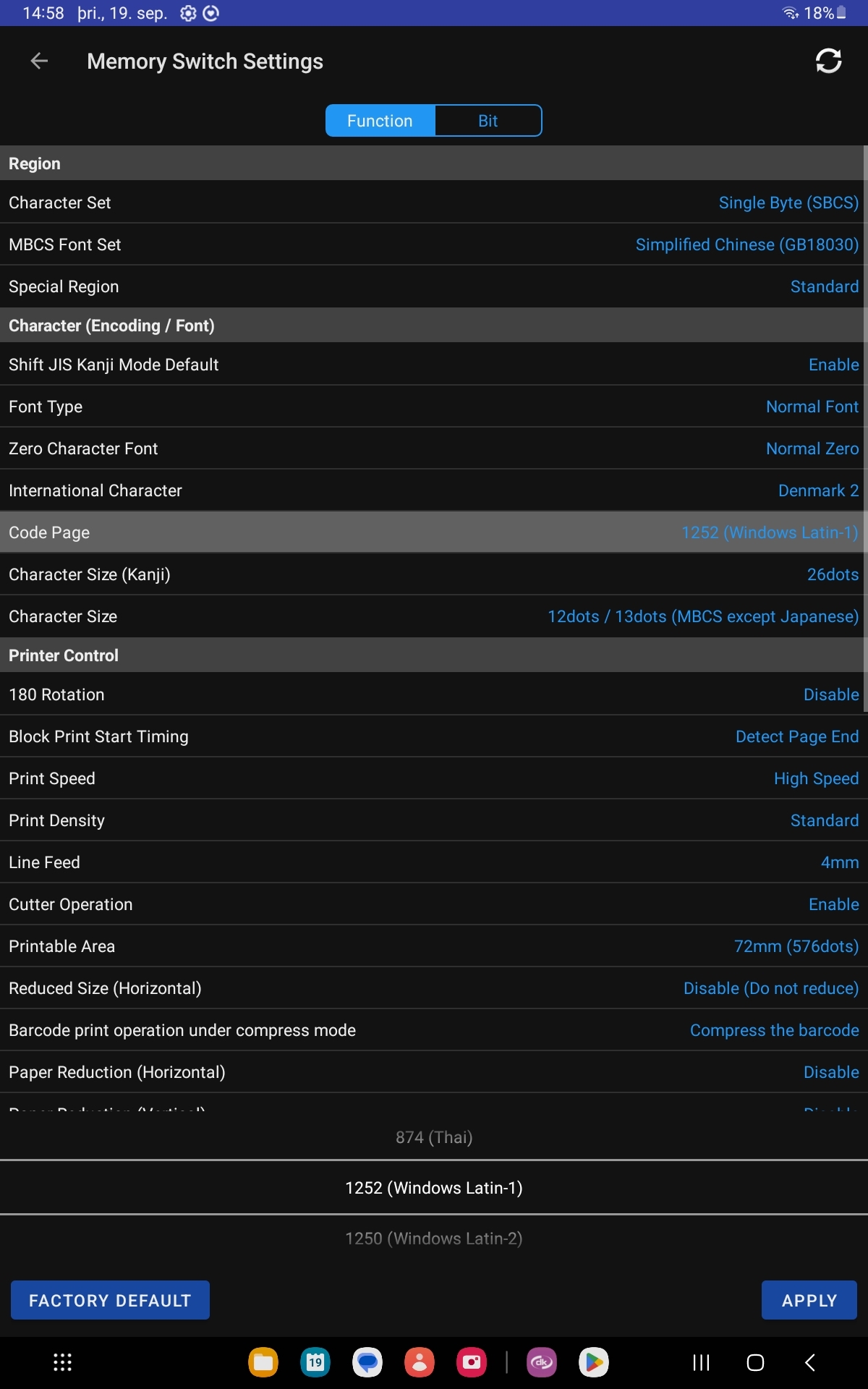
Task: Open the International Character setting
Action: (x=817, y=491)
